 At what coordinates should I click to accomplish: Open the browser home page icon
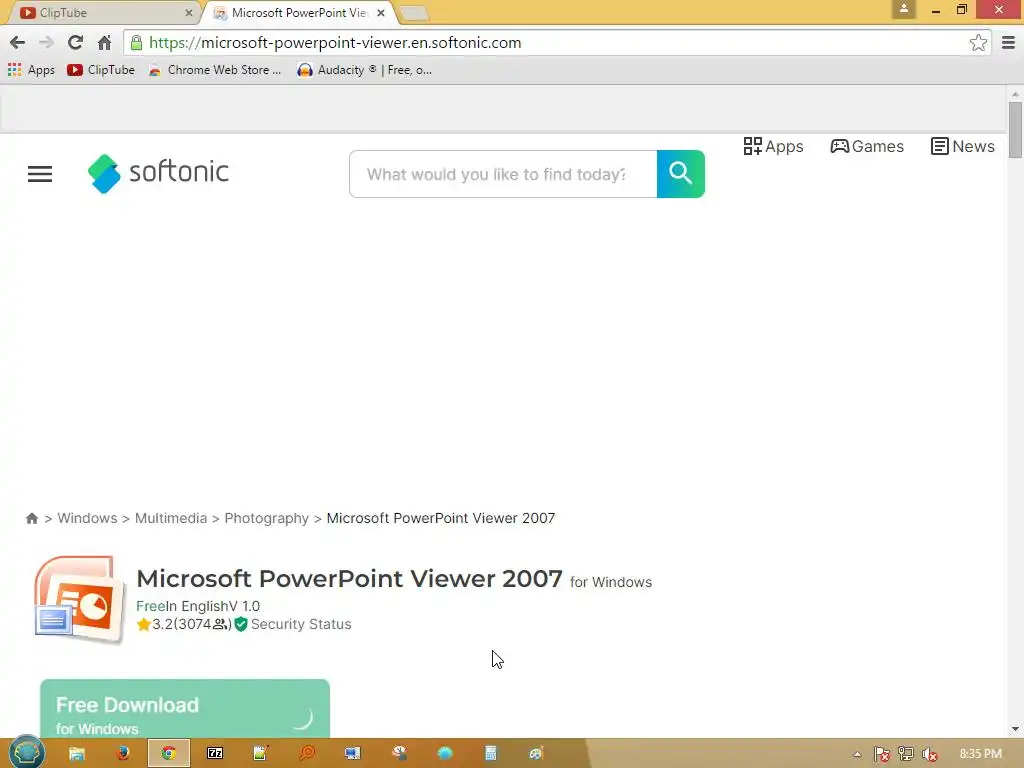(104, 43)
